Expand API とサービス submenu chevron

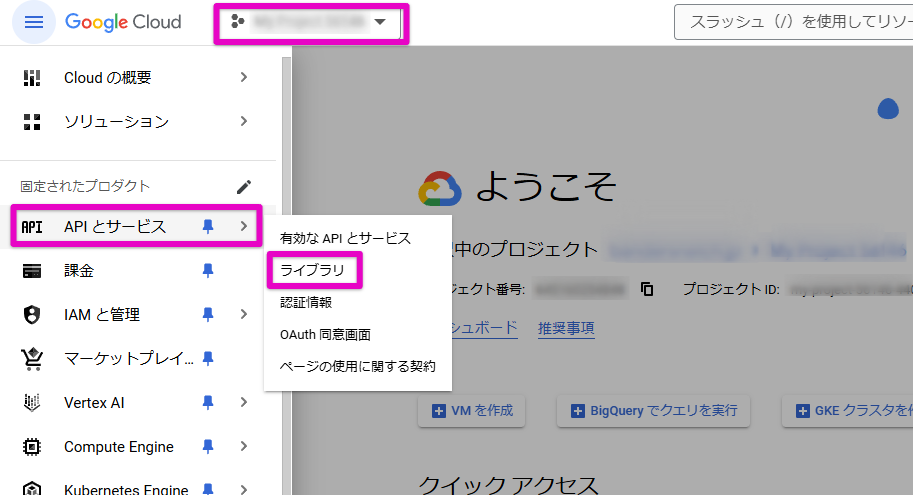[x=244, y=226]
